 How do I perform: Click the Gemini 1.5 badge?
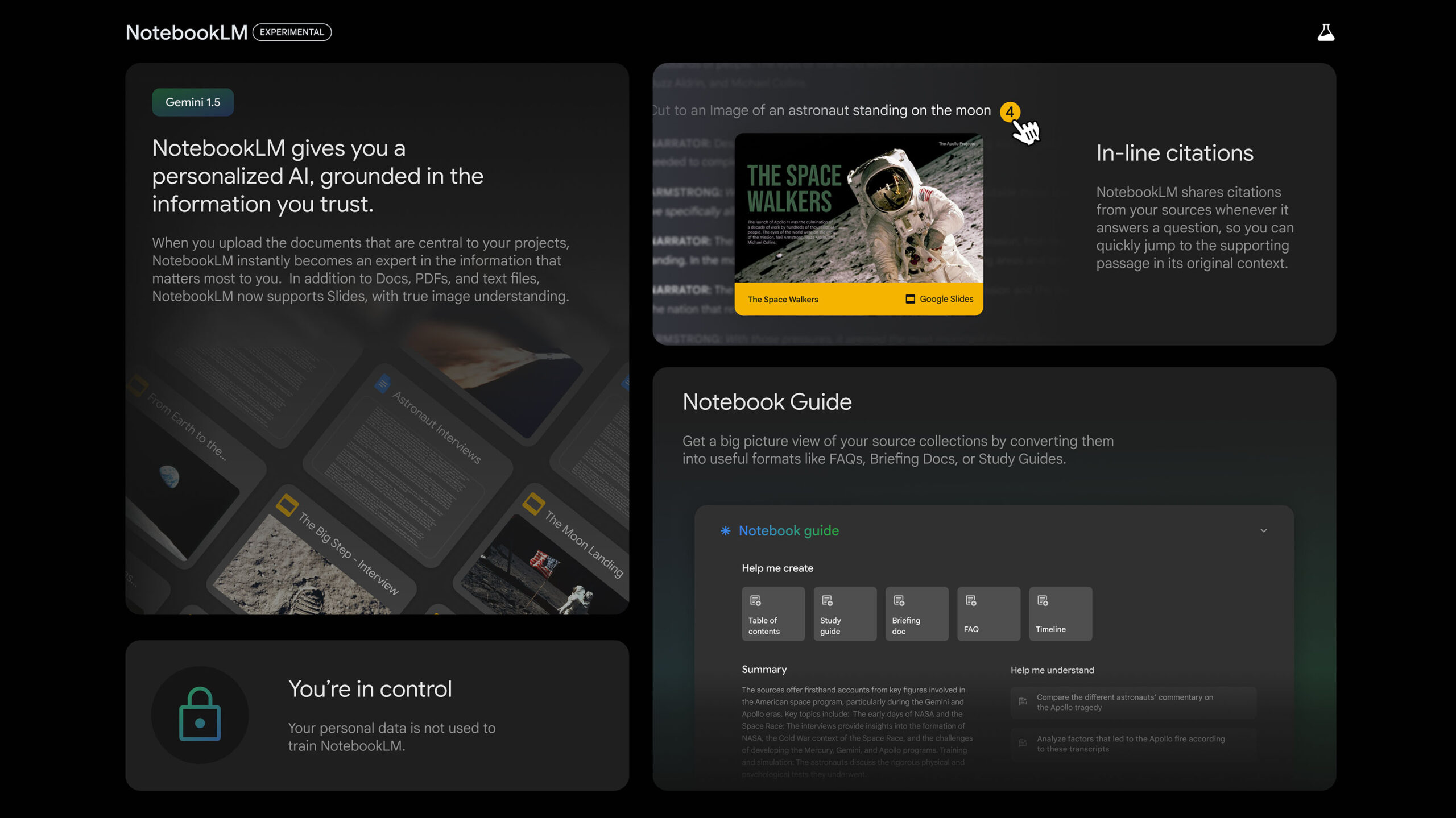(x=193, y=102)
